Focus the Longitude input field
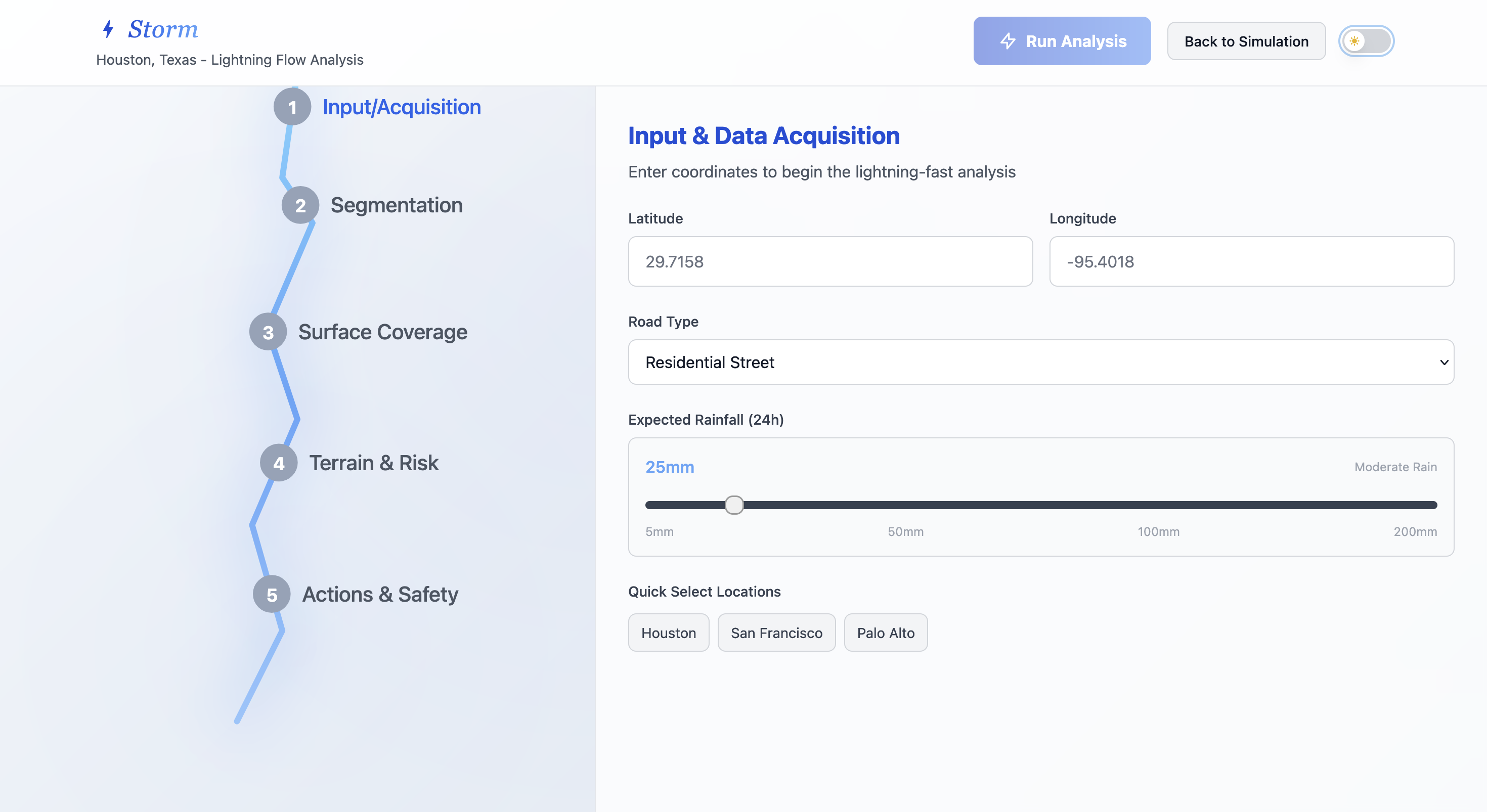The width and height of the screenshot is (1487, 812). [1251, 261]
